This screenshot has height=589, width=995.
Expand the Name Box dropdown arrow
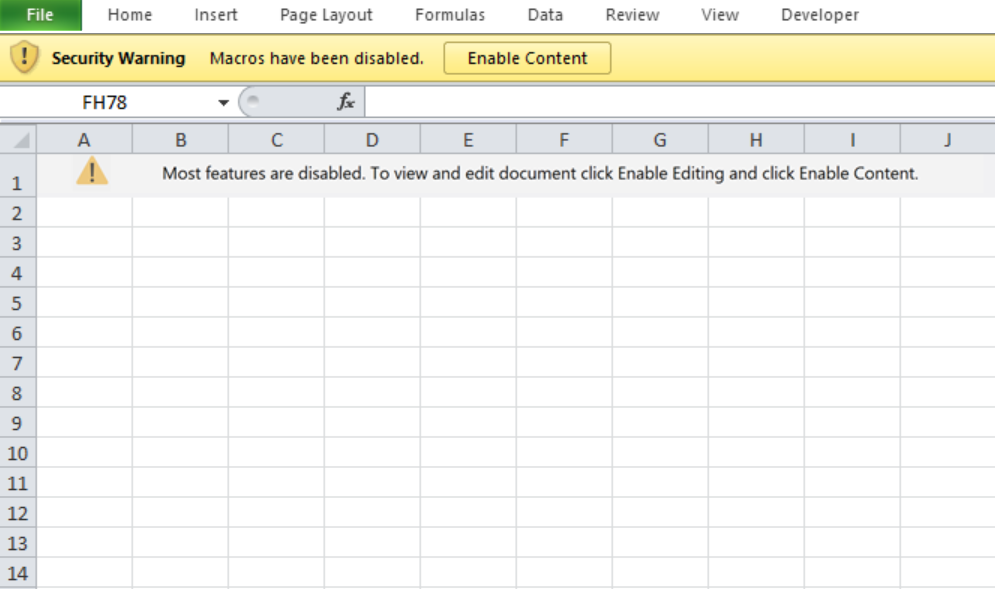click(x=223, y=103)
